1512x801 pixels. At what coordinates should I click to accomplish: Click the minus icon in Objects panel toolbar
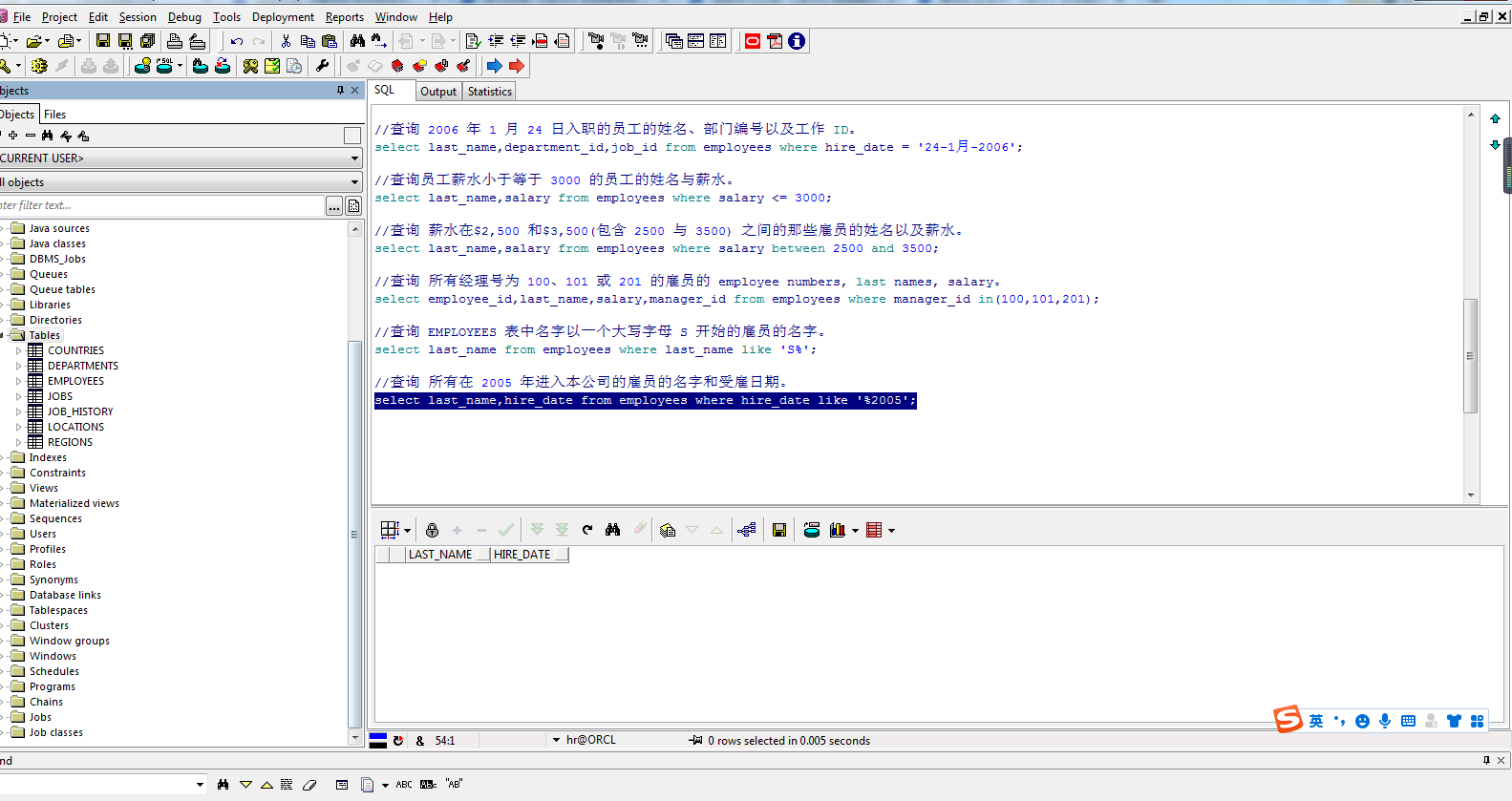(31, 136)
